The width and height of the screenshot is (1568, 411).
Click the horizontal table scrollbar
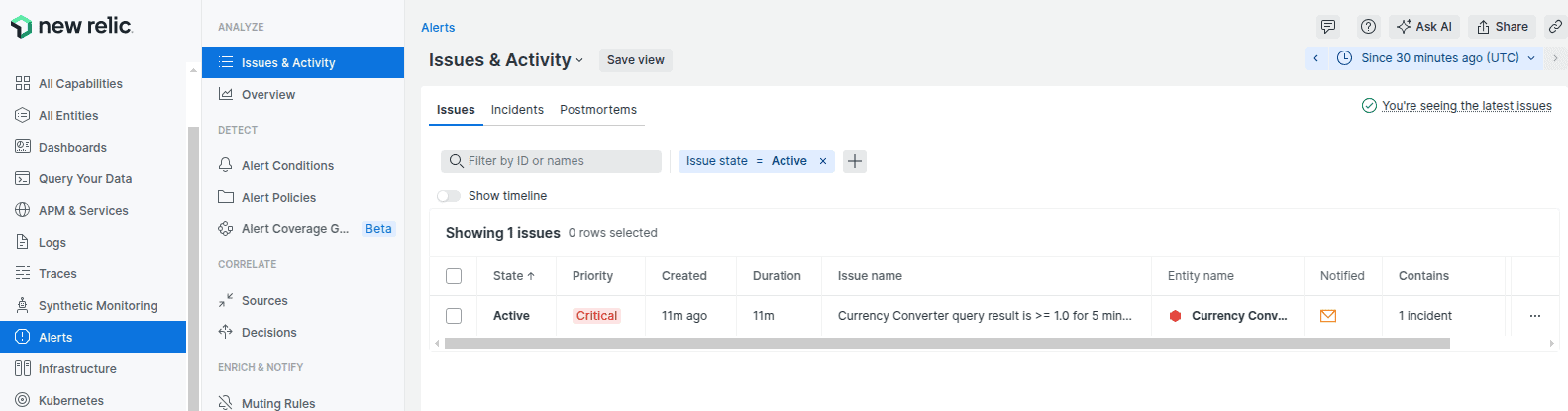coord(946,344)
